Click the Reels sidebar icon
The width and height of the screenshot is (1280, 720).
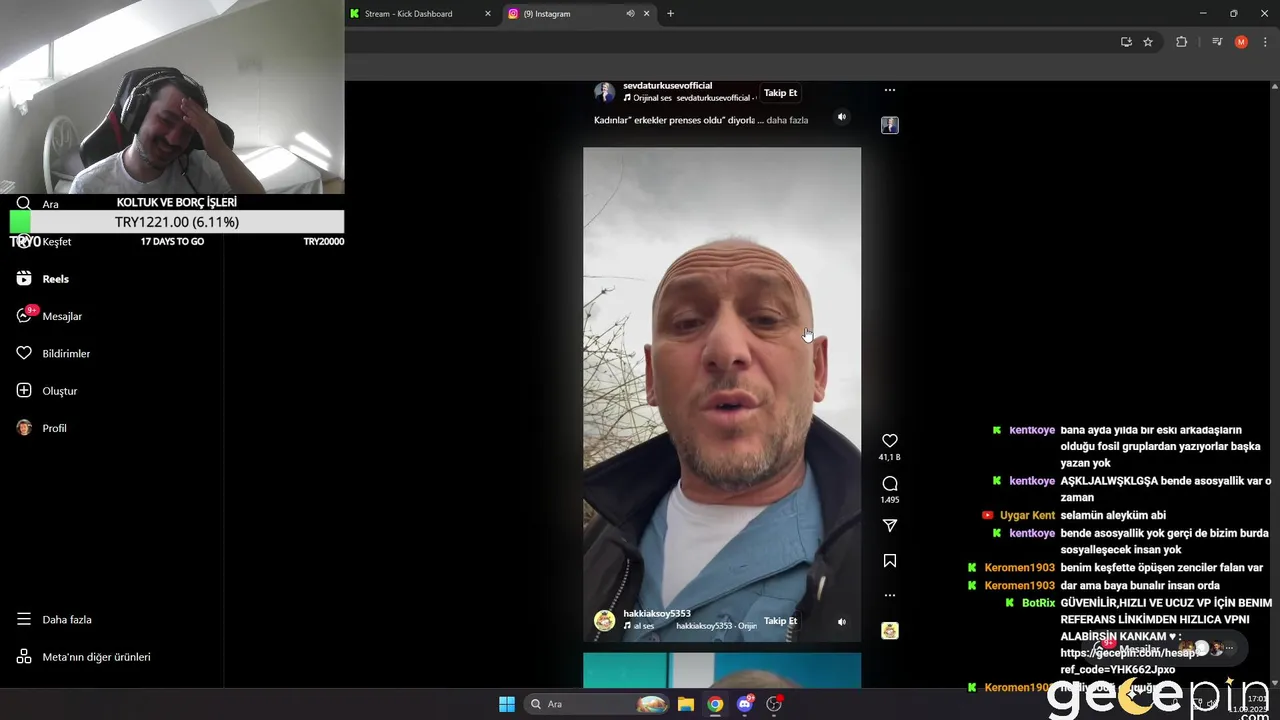coord(24,279)
